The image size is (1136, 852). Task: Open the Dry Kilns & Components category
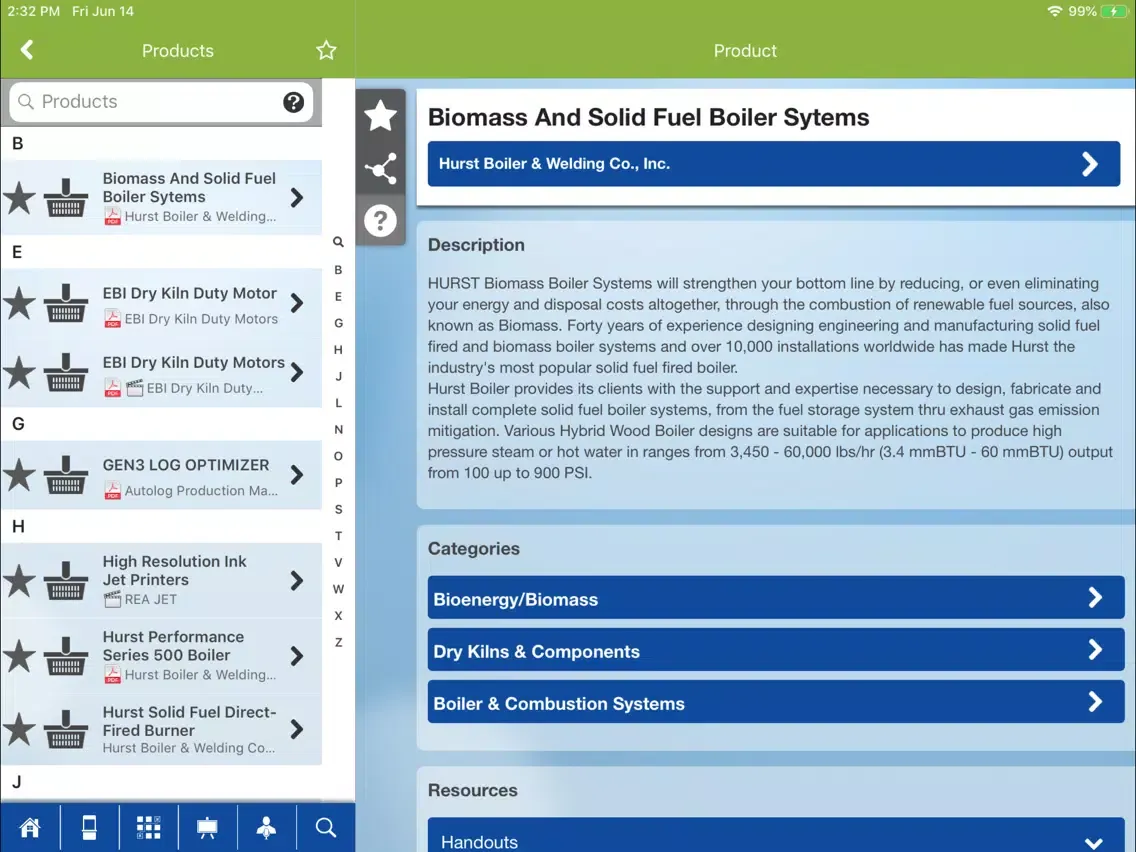coord(776,650)
